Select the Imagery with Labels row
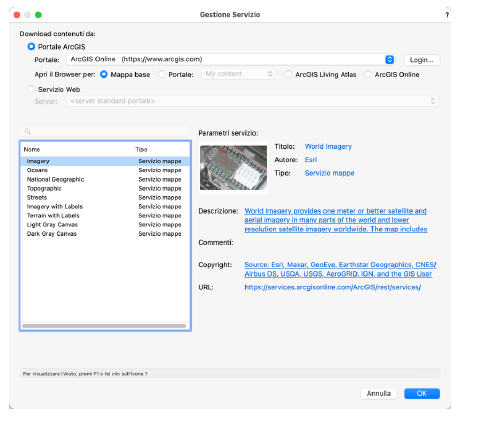The height and width of the screenshot is (424, 481). pos(105,206)
